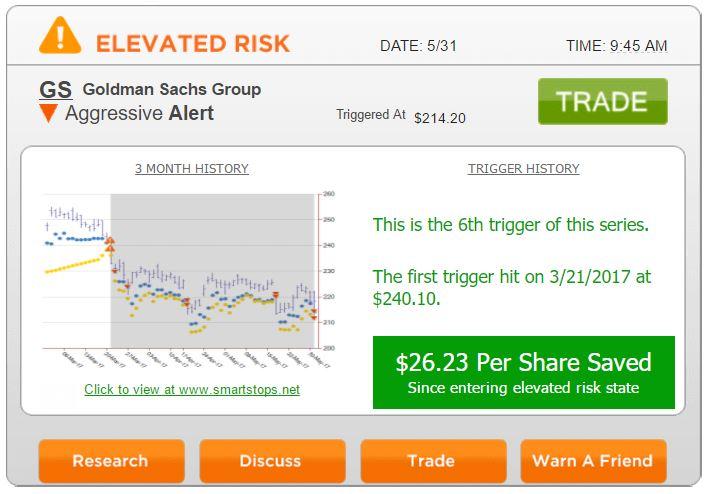The width and height of the screenshot is (720, 494).
Task: Click the orange down-arrow Aggressive Alert icon
Action: pyautogui.click(x=48, y=114)
